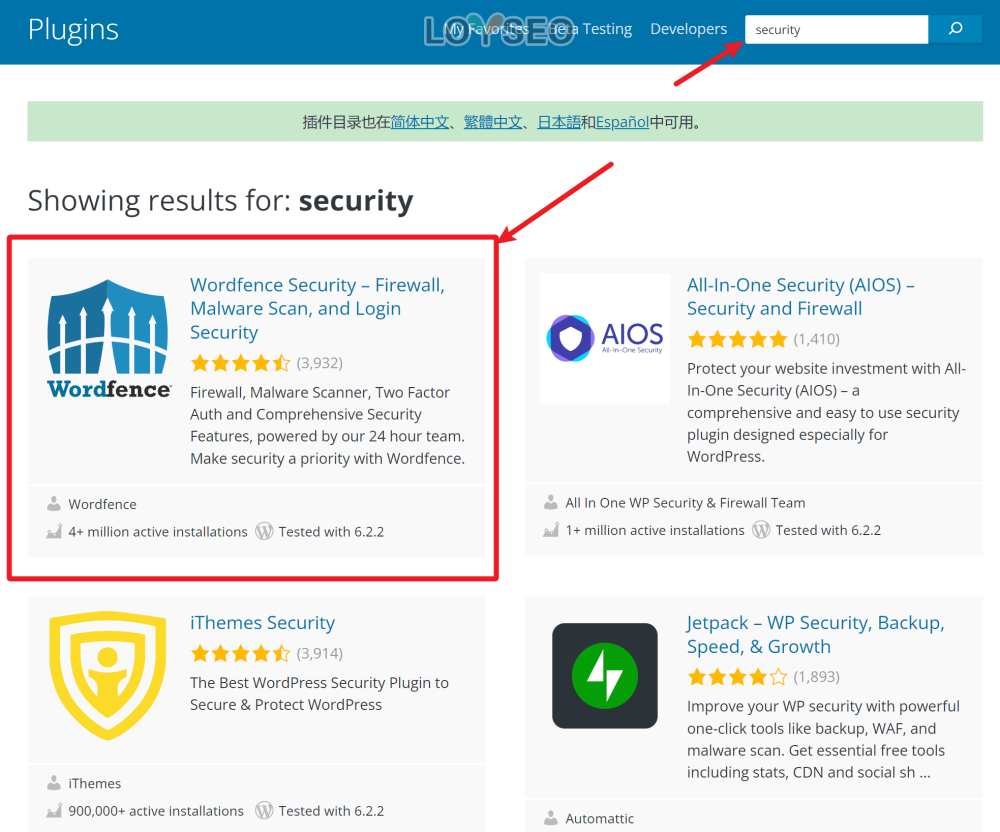Image resolution: width=1000 pixels, height=832 pixels.
Task: Click the installations chart icon beside 1+ million
Action: click(551, 530)
